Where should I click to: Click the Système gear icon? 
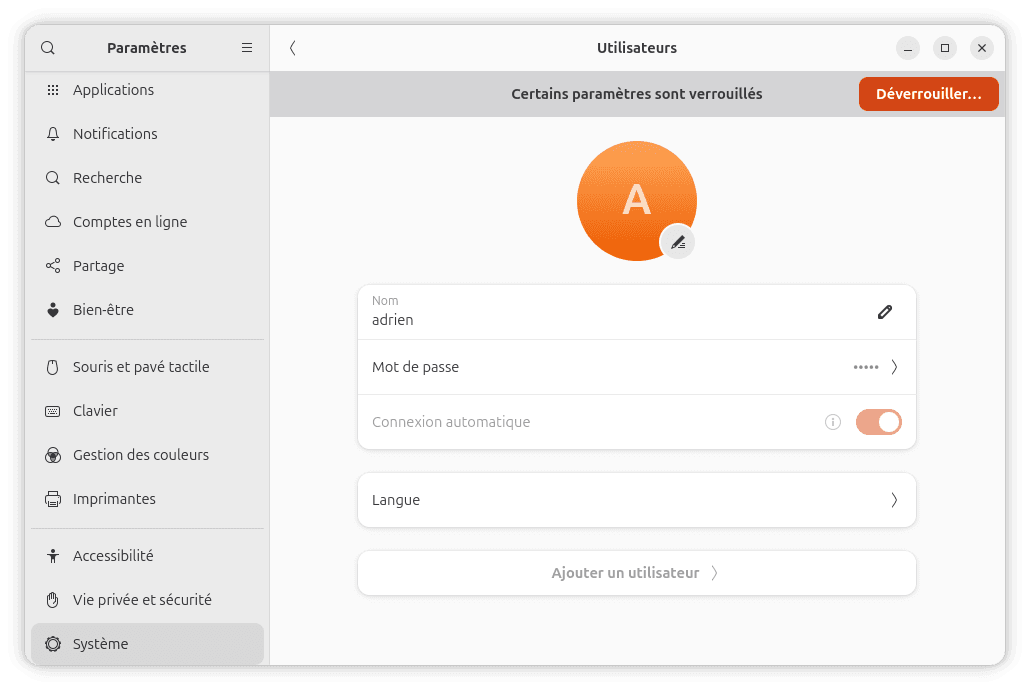pos(53,644)
